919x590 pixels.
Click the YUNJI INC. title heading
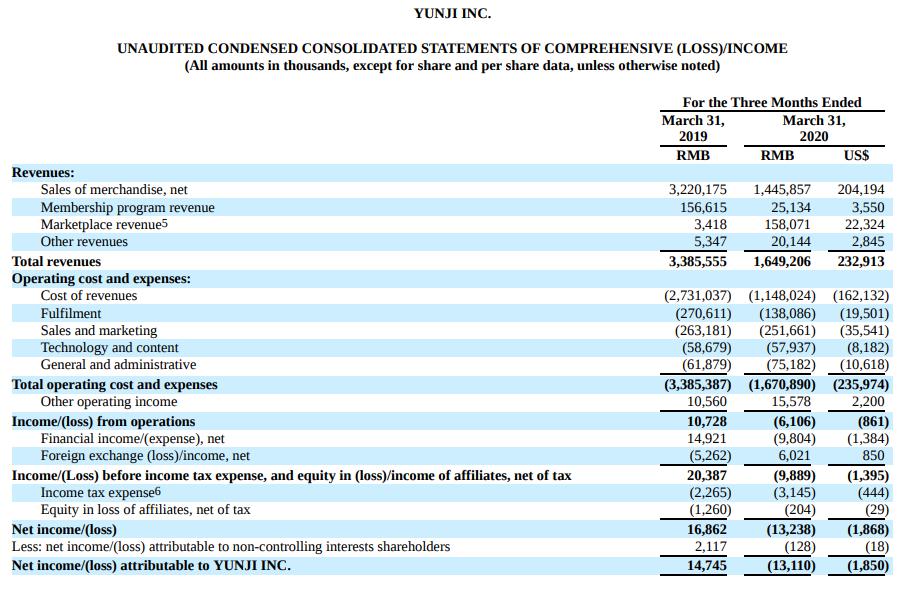coord(452,13)
